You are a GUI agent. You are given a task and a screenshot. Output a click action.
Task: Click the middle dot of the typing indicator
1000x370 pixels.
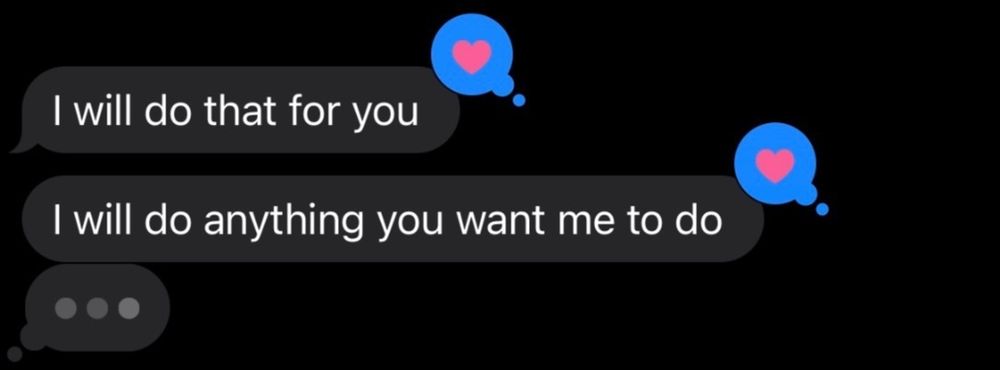pyautogui.click(x=97, y=308)
